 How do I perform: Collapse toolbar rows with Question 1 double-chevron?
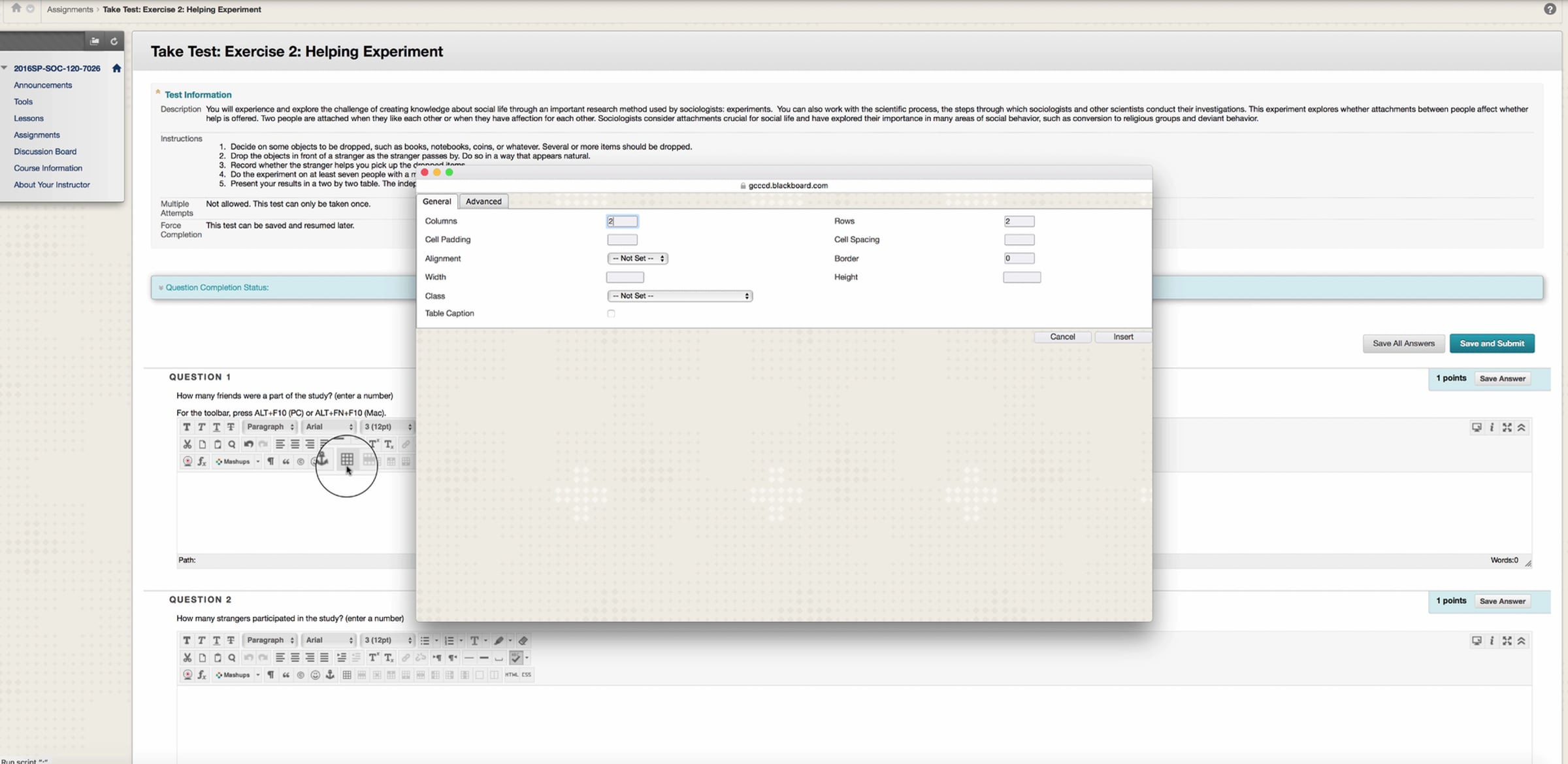click(x=1522, y=427)
